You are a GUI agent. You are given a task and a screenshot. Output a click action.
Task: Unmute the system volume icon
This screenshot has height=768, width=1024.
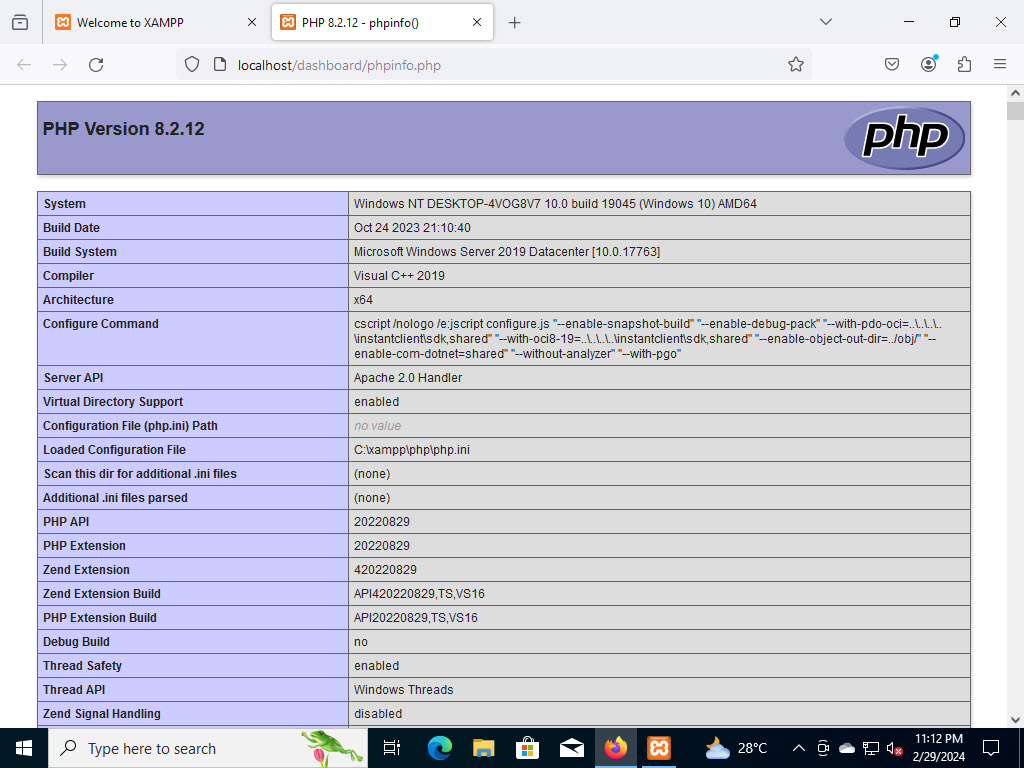coord(895,747)
